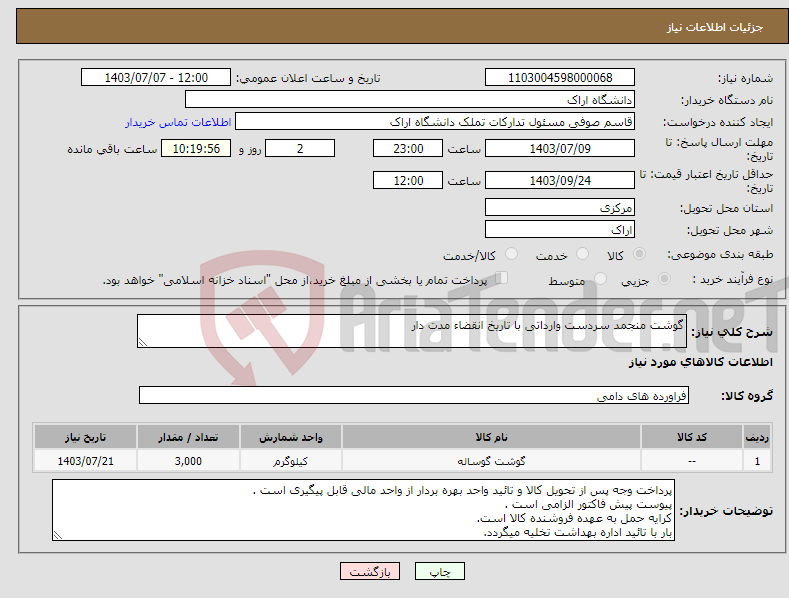This screenshot has width=789, height=598.
Task: Select the متوسط purchase type radio
Action: [600, 279]
